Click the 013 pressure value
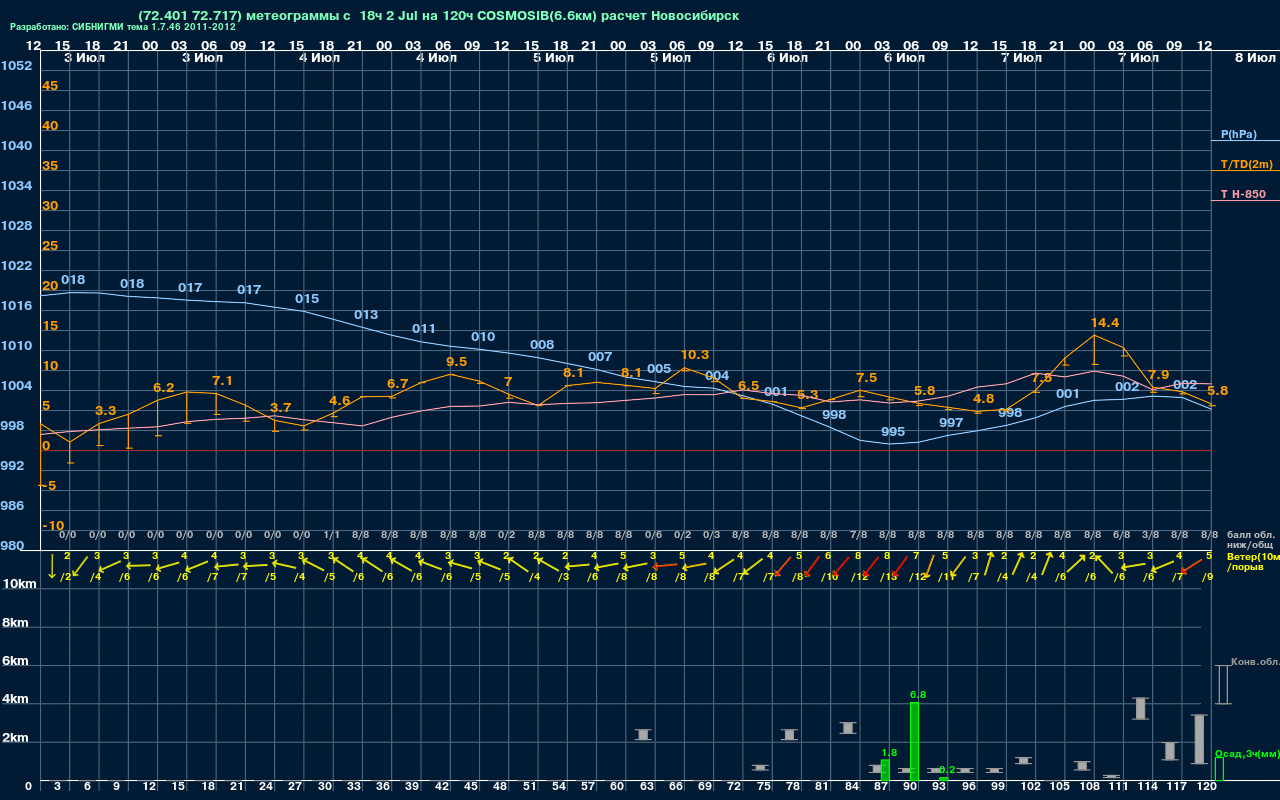This screenshot has width=1280, height=800. coord(366,315)
